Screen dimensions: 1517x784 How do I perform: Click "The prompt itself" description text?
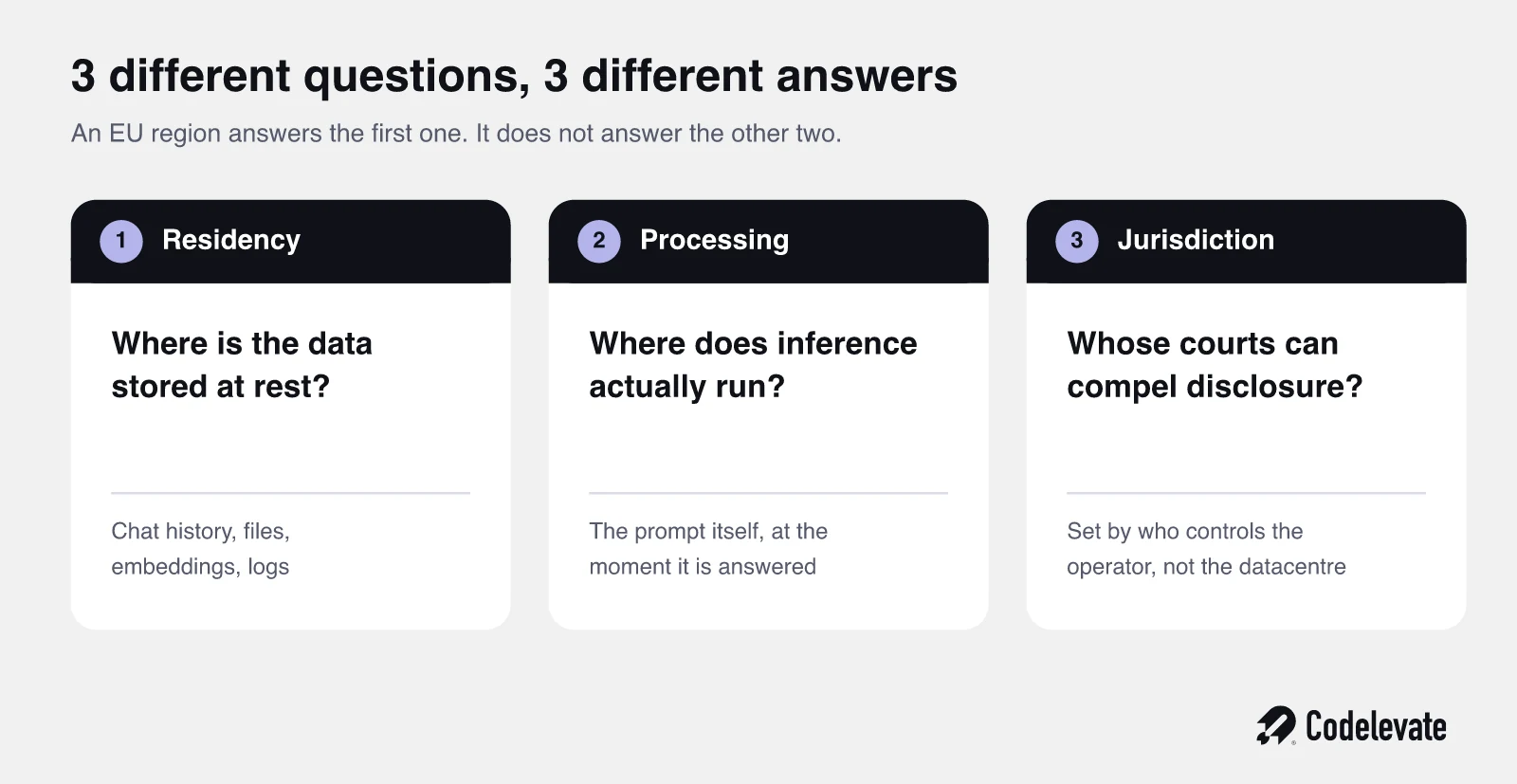(x=708, y=549)
